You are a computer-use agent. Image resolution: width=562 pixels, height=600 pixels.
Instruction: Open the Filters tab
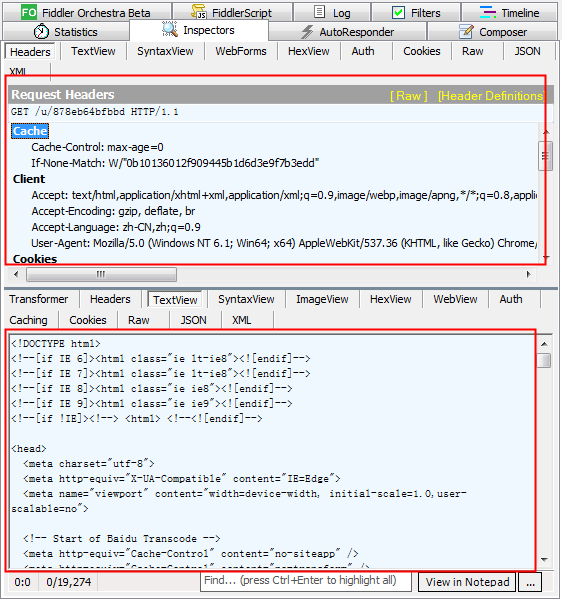coord(416,13)
